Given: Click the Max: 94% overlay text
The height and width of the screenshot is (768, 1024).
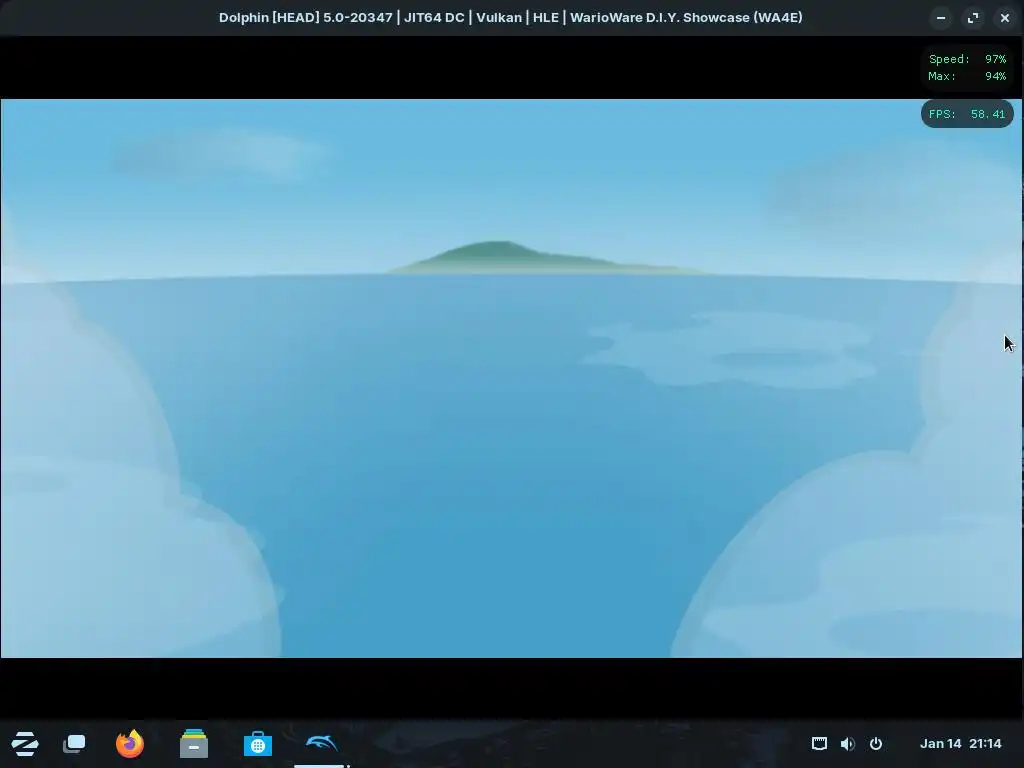Looking at the screenshot, I should pos(967,76).
